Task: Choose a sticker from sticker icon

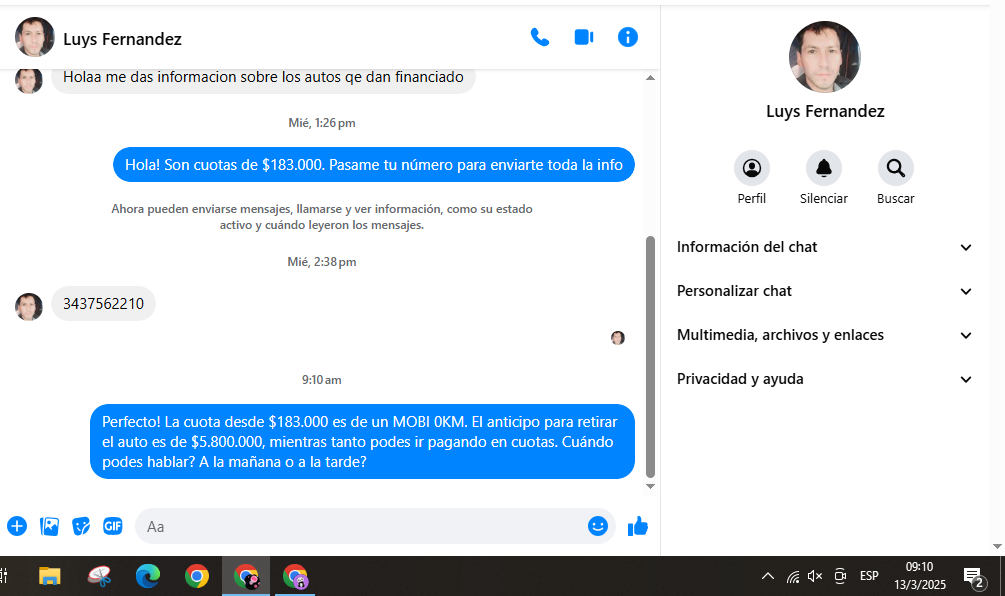Action: [81, 526]
